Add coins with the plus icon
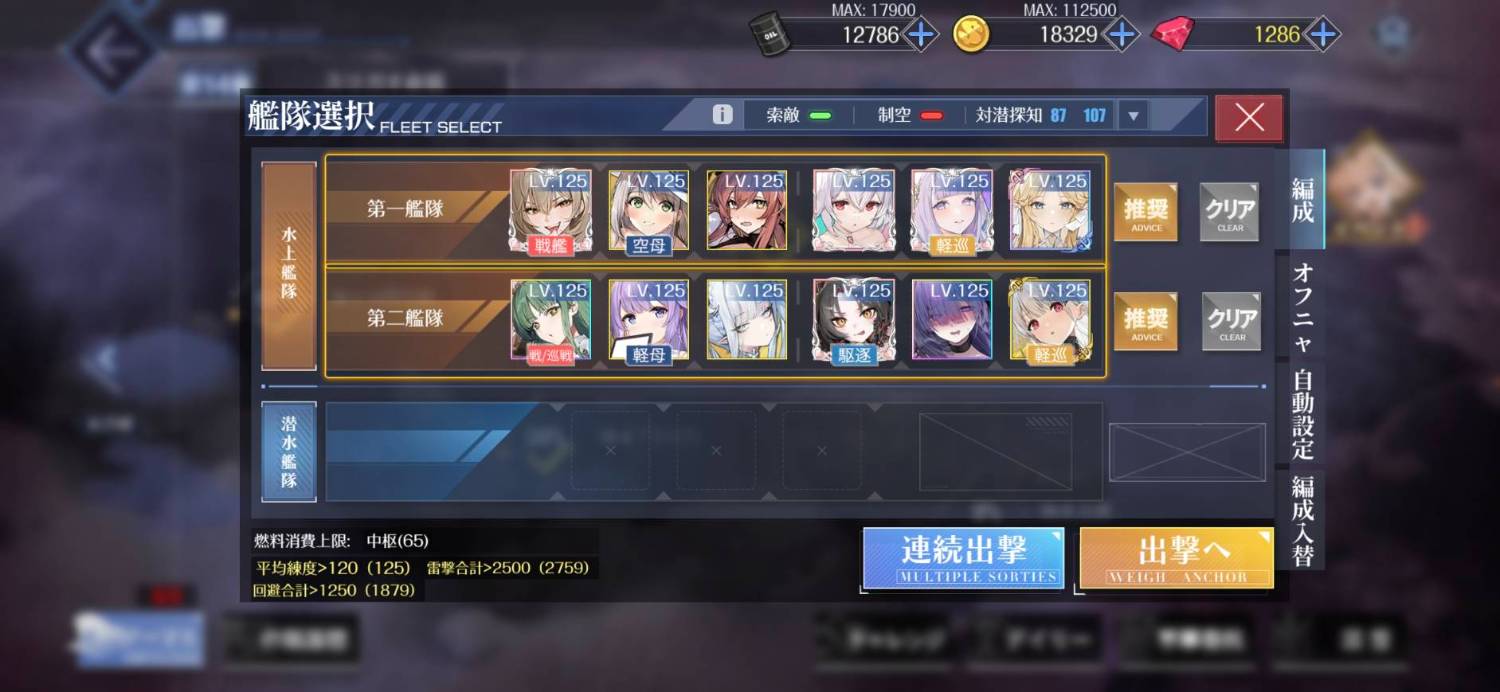The width and height of the screenshot is (1500, 692). [x=1121, y=35]
